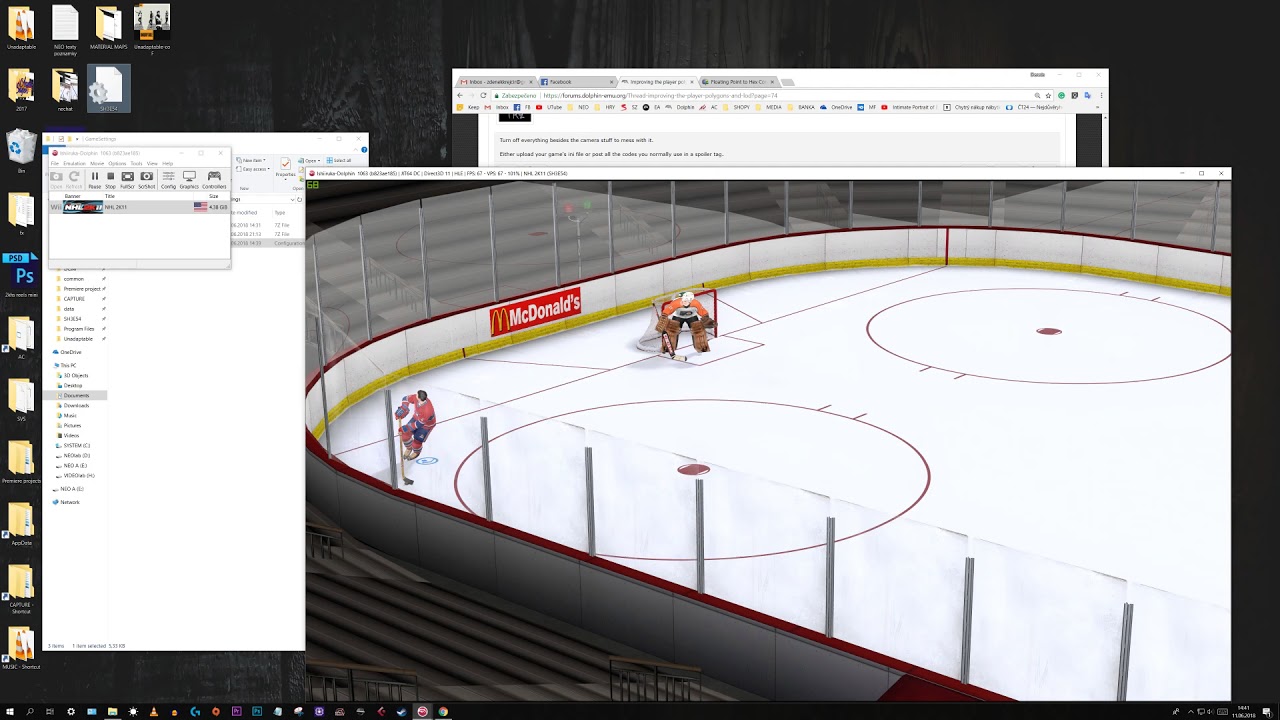Click the FullScr toolbar icon in Dolphin
1280x720 pixels.
point(127,178)
